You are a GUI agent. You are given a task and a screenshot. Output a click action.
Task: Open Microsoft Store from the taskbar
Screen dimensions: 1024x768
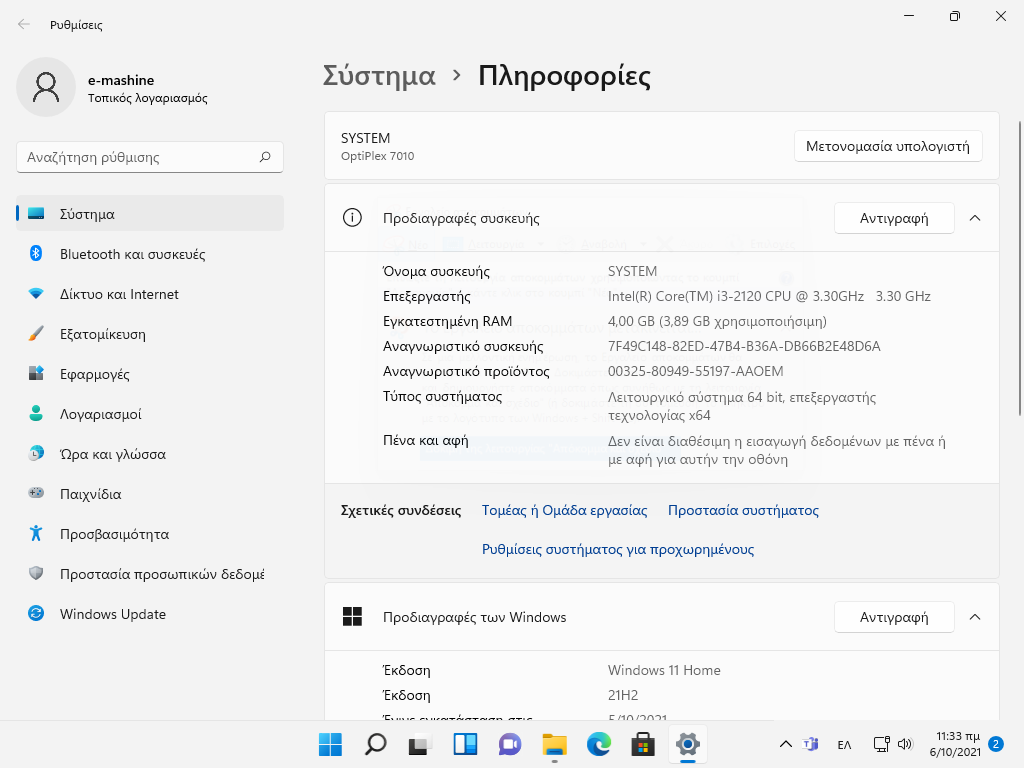pos(643,744)
